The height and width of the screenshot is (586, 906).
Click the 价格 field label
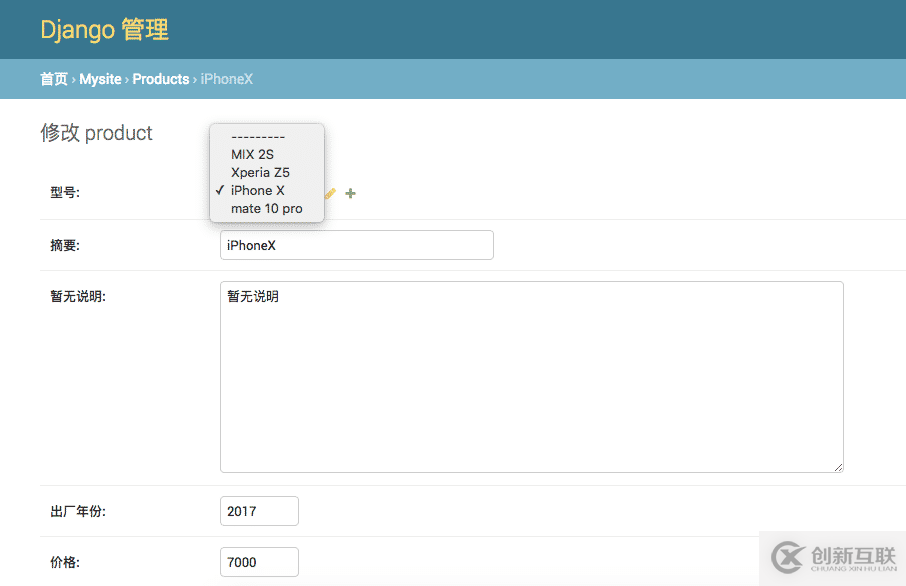click(65, 562)
